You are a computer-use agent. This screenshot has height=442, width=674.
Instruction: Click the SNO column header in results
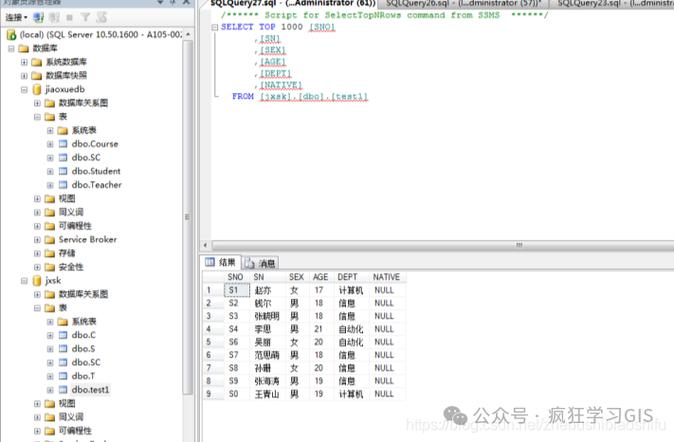[x=235, y=277]
